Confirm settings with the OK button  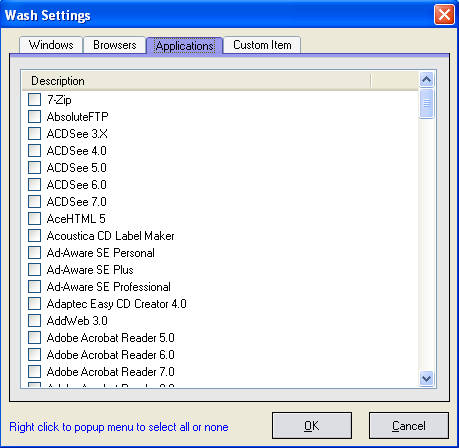312,425
